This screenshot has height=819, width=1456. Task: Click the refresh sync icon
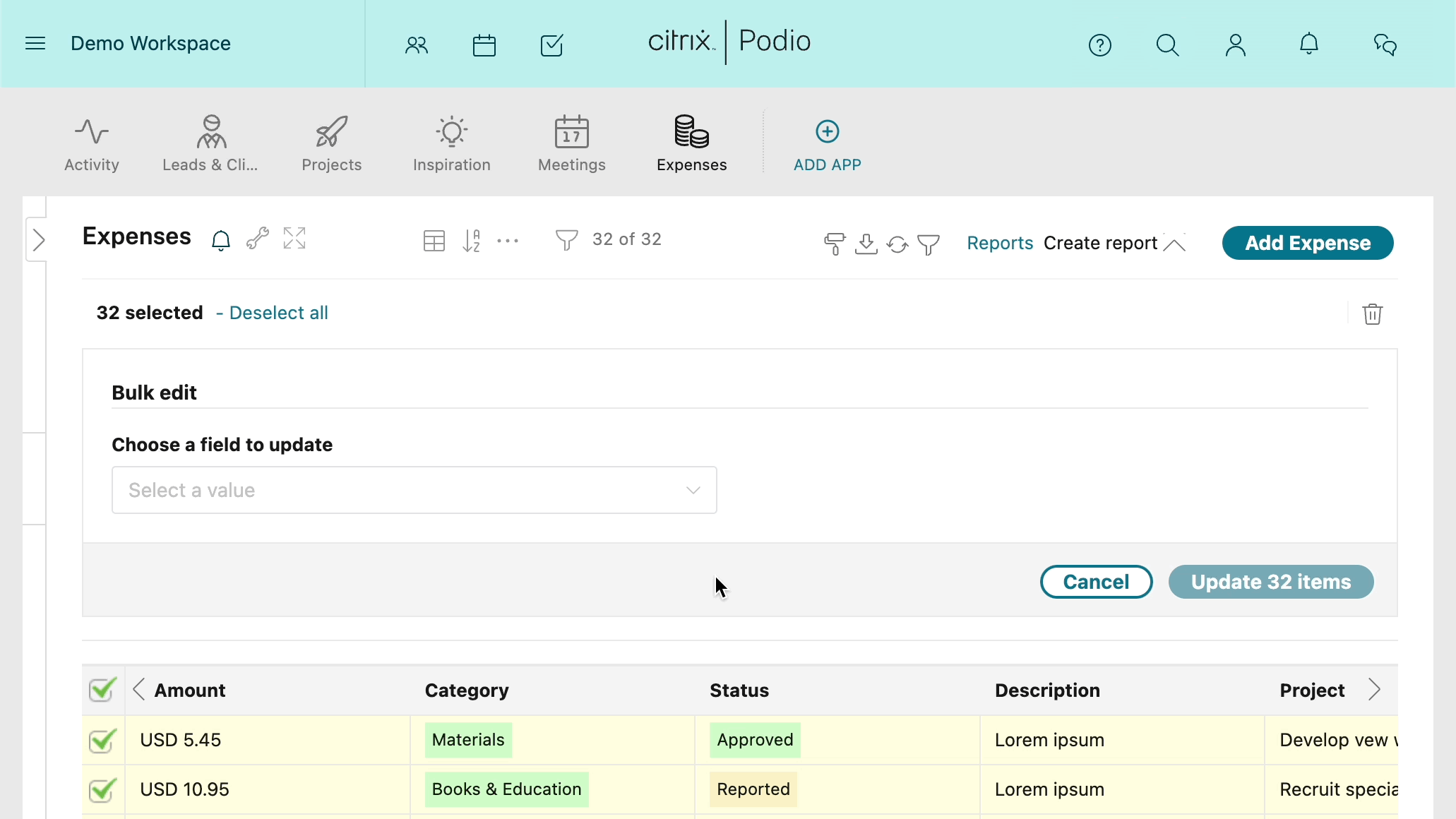click(897, 244)
